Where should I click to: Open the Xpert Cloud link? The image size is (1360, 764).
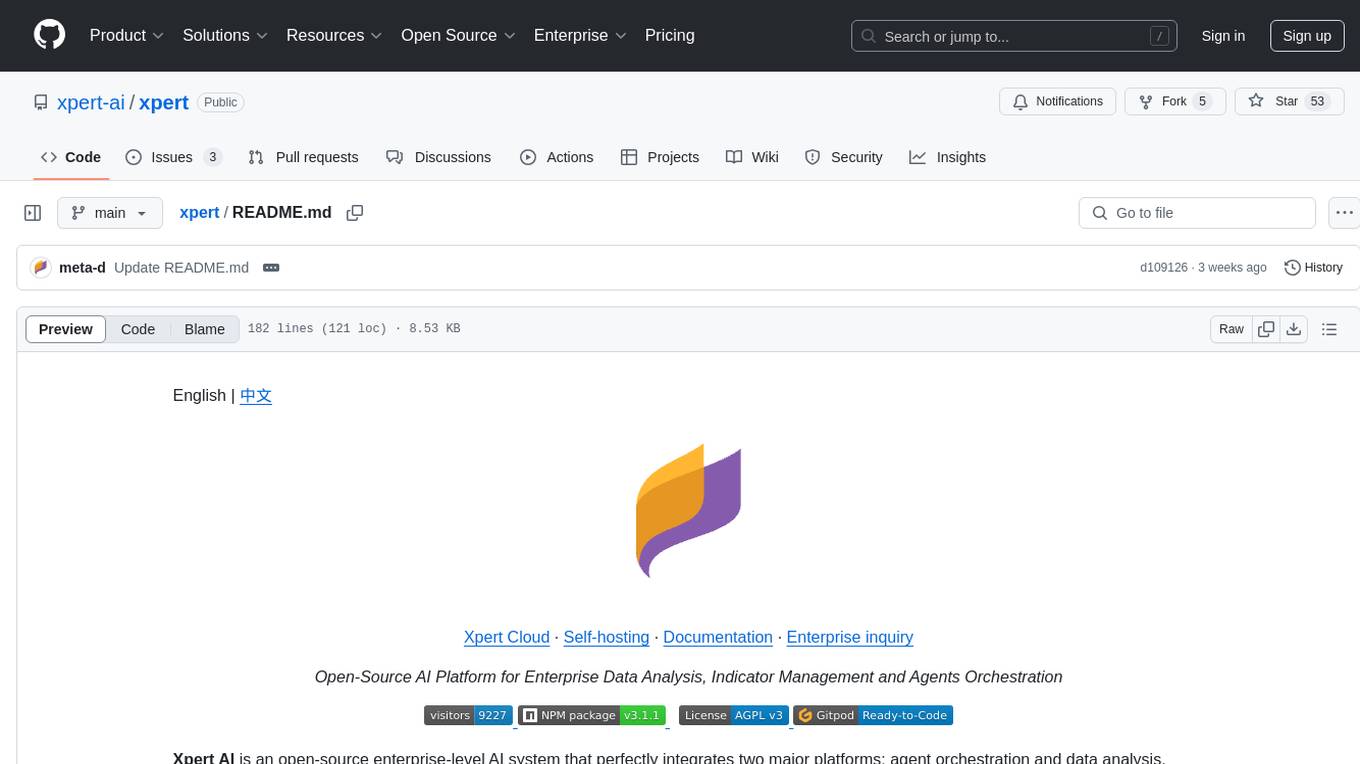click(x=506, y=637)
